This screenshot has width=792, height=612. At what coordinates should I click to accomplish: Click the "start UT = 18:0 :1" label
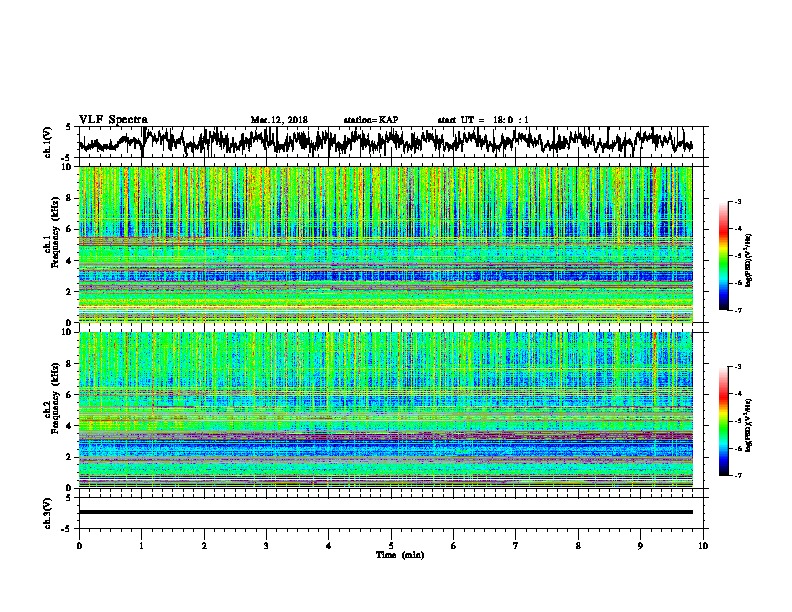pos(482,120)
